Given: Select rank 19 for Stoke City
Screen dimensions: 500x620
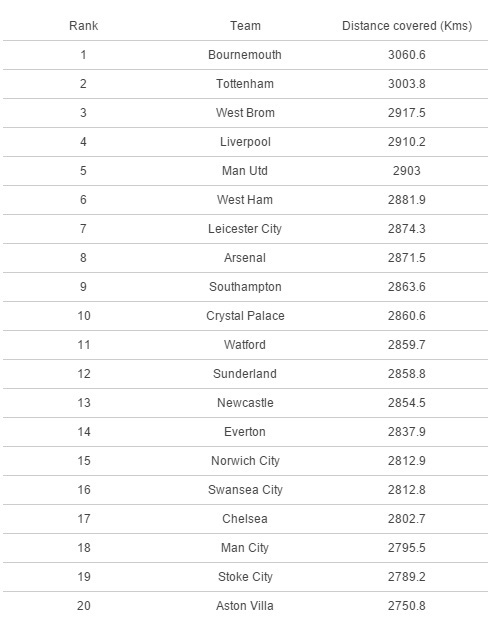Looking at the screenshot, I should pos(84,577).
